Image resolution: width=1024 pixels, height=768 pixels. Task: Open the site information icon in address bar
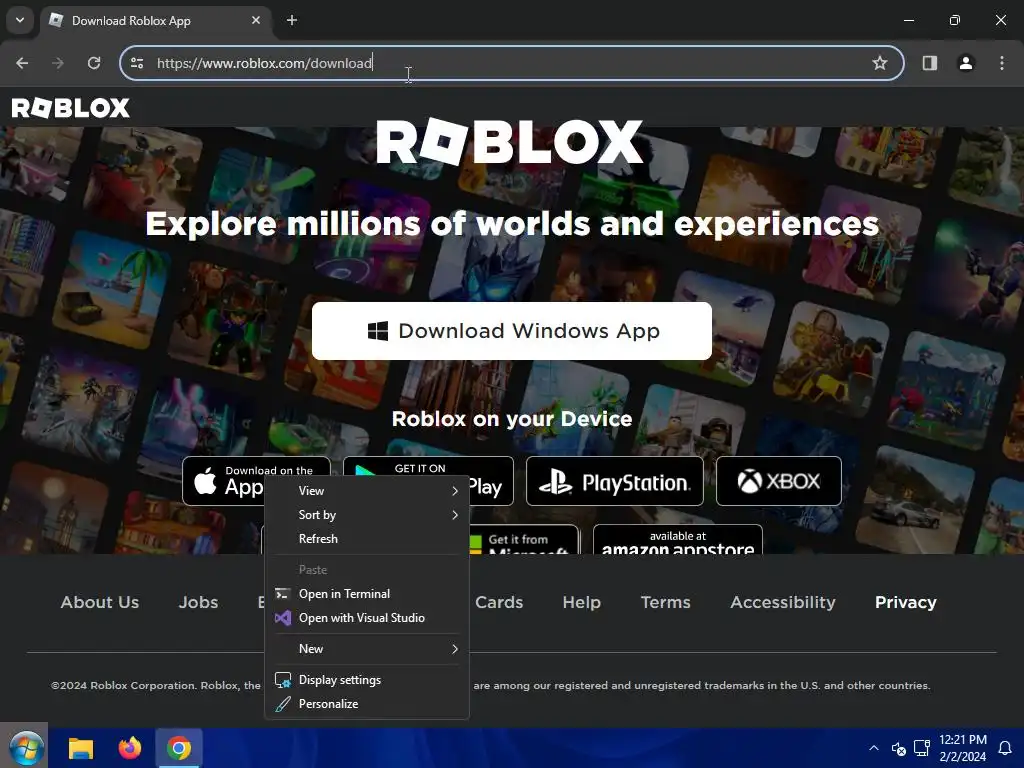[137, 63]
